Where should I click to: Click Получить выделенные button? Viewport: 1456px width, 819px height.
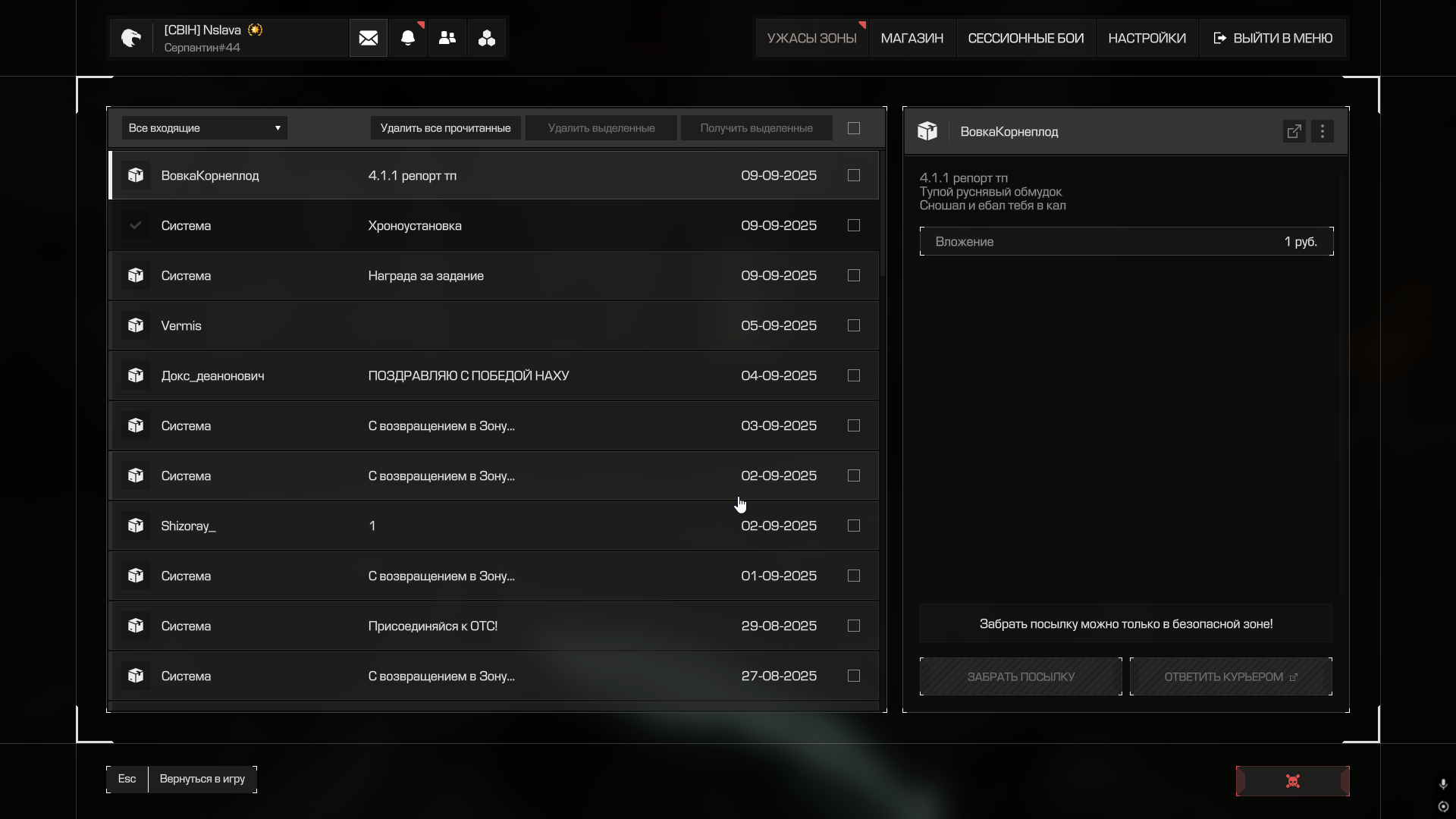[x=757, y=128]
